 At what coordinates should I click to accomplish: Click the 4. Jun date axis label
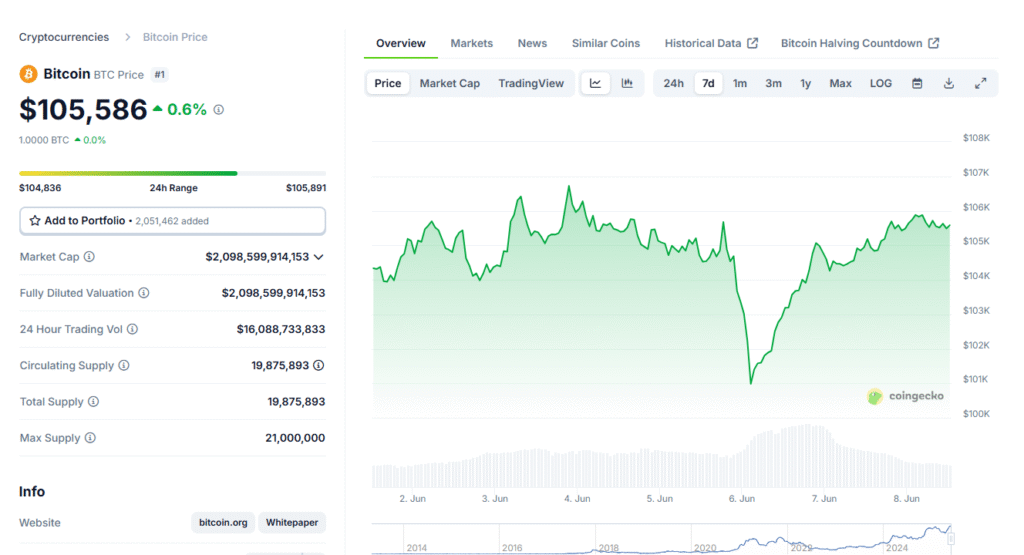(577, 499)
